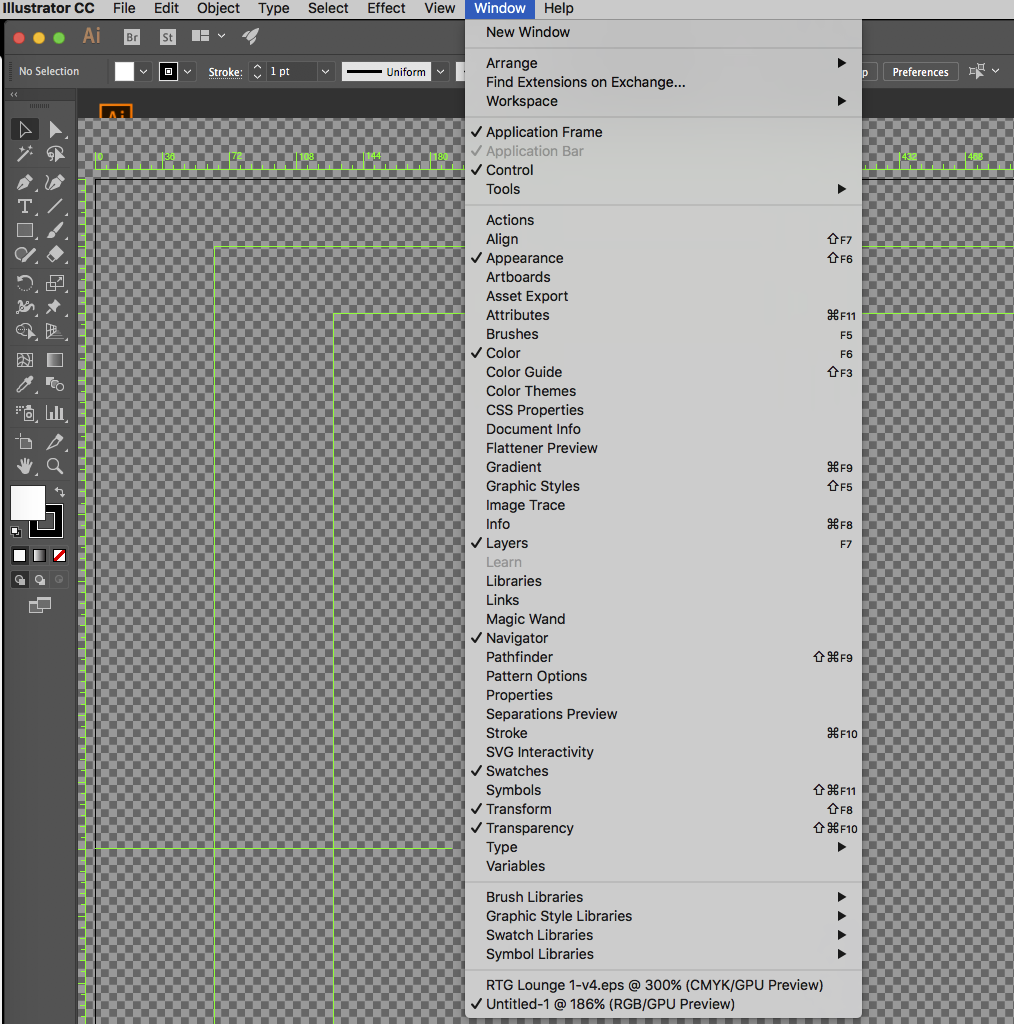This screenshot has height=1024, width=1014.
Task: Select the Eyedropper tool
Action: click(x=25, y=385)
